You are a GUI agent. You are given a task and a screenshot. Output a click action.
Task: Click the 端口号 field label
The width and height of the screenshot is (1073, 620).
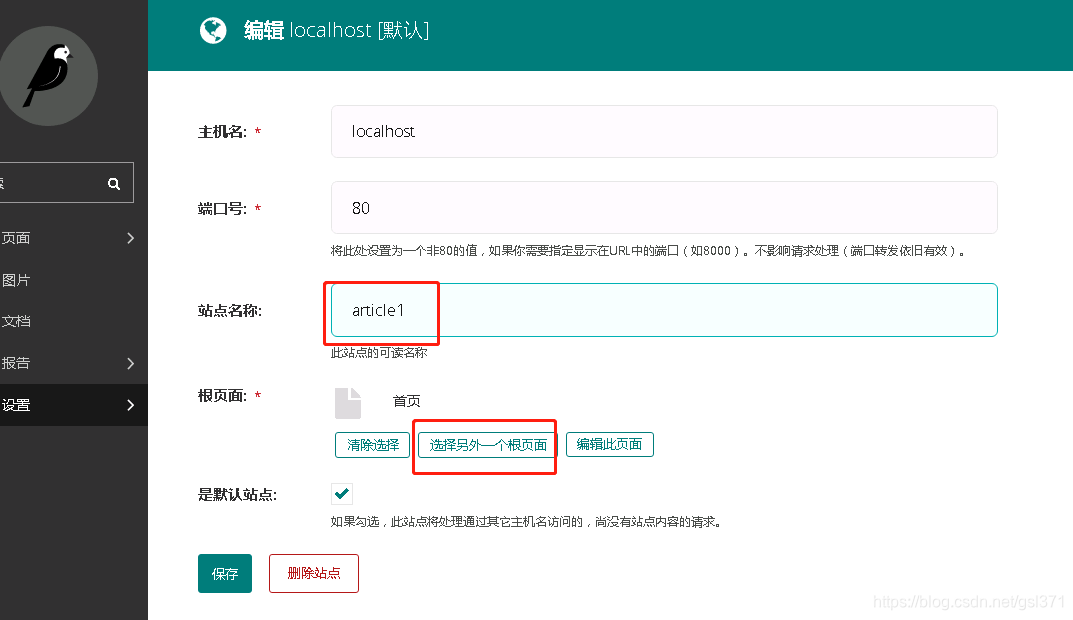[x=222, y=209]
